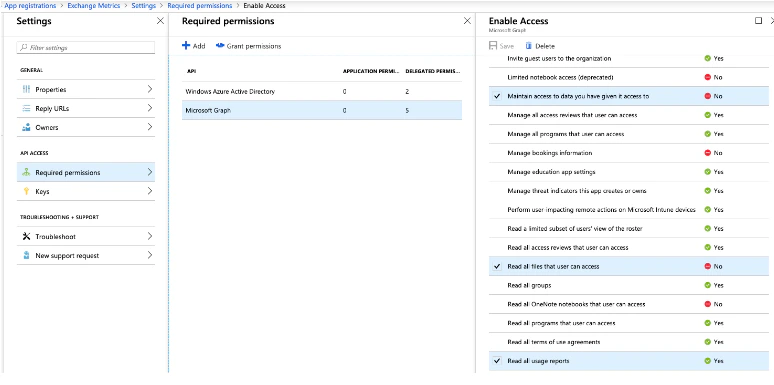Viewport: 774px width, 385px height.
Task: Select Windows Azure Active Directory API row
Action: click(322, 91)
